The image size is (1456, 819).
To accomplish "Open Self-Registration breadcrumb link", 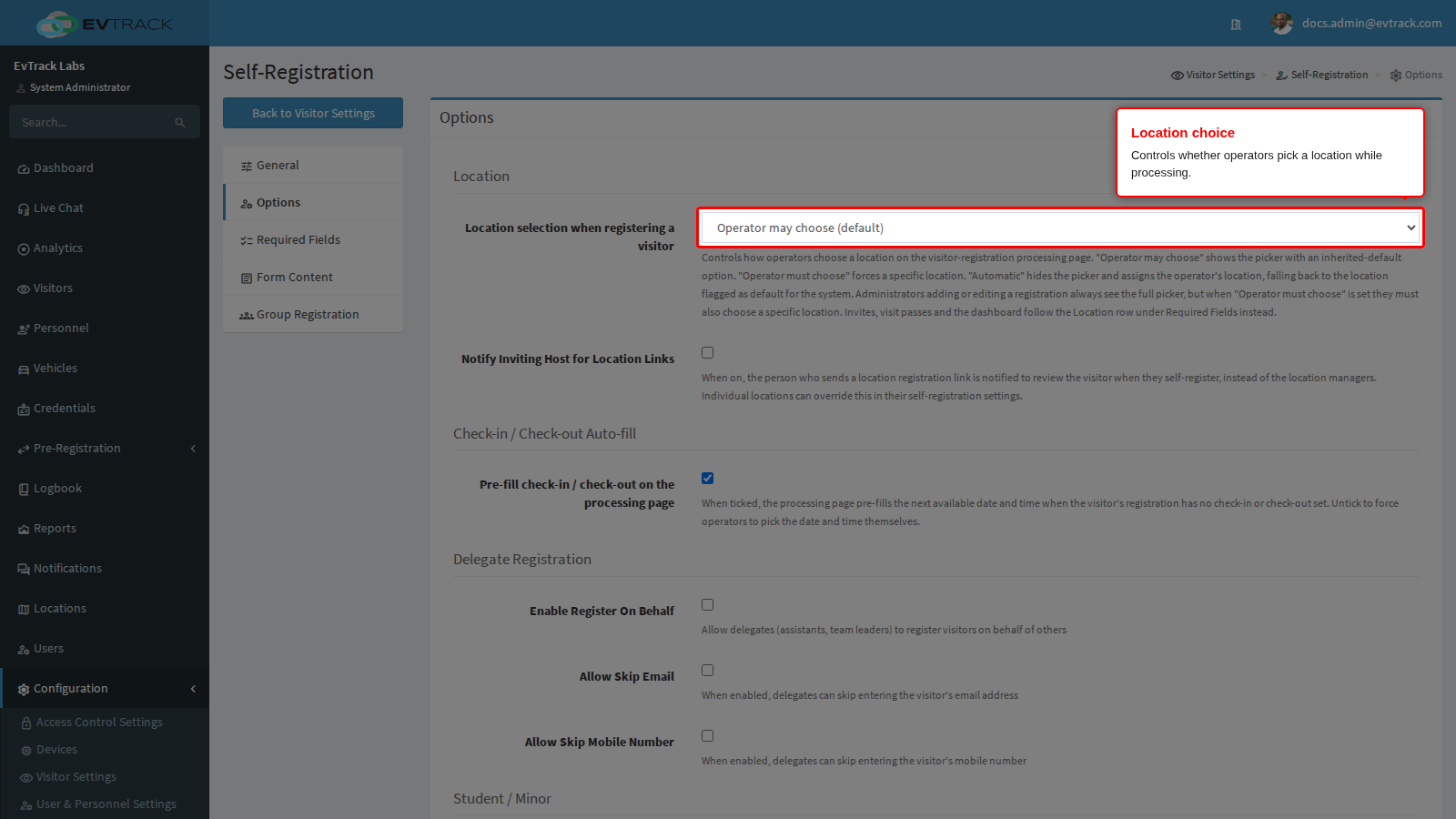I will pyautogui.click(x=1322, y=75).
